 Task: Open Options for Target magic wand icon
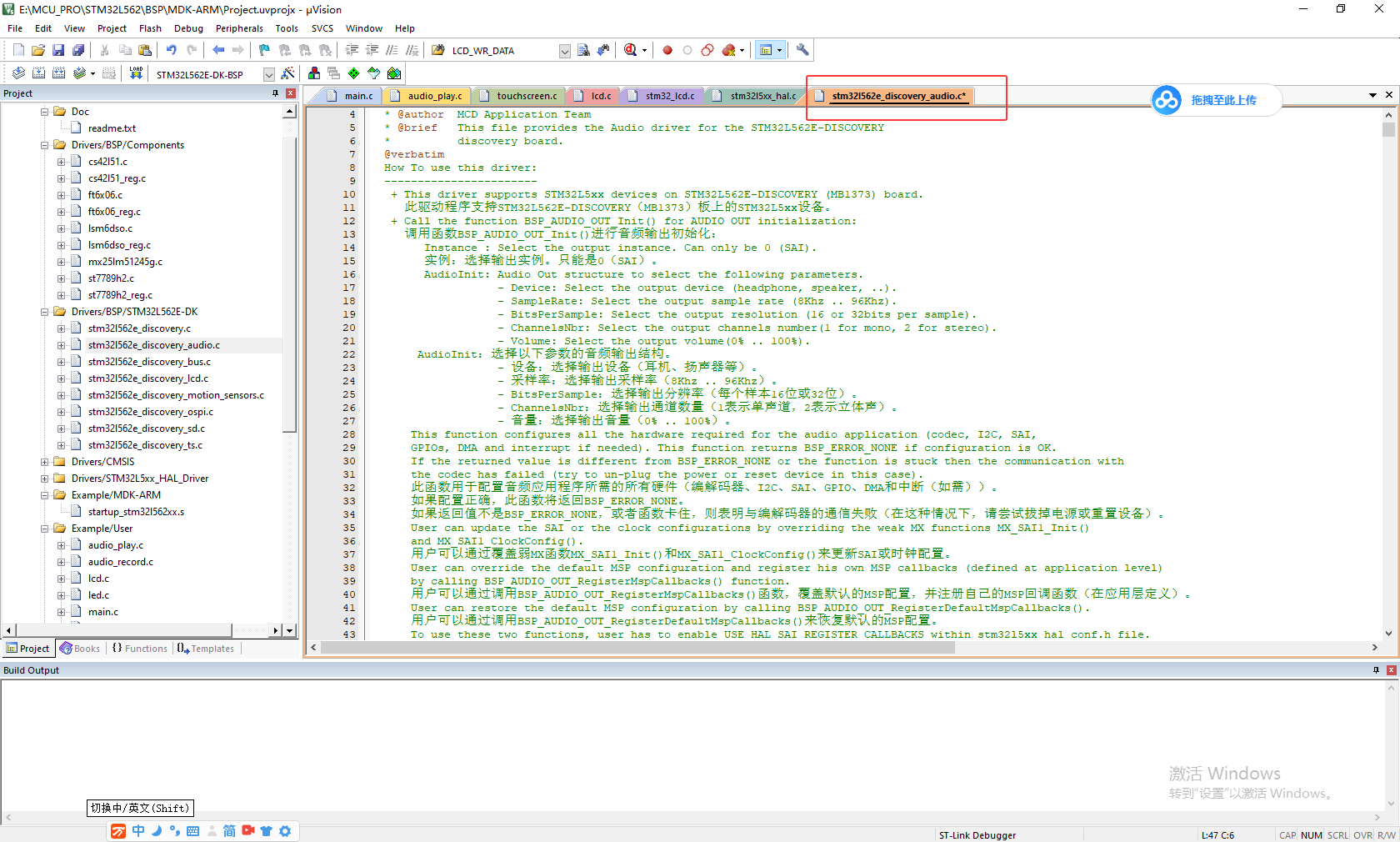pos(288,73)
